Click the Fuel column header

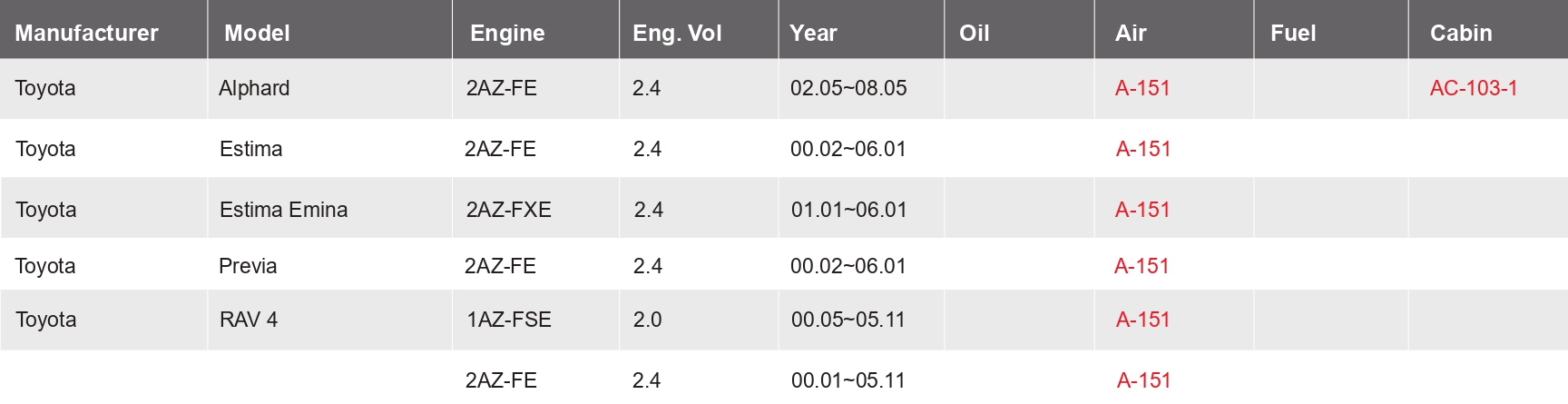click(x=1293, y=34)
